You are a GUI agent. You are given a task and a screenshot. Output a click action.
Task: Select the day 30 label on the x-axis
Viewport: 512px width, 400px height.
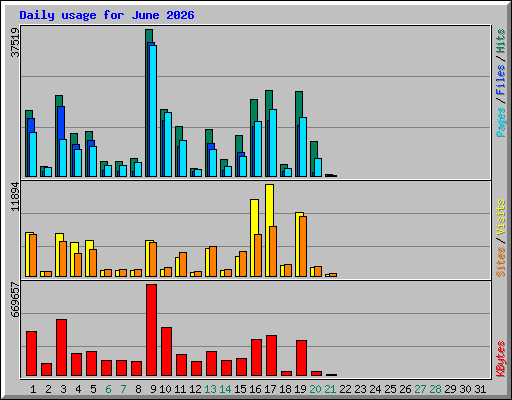click(x=465, y=389)
